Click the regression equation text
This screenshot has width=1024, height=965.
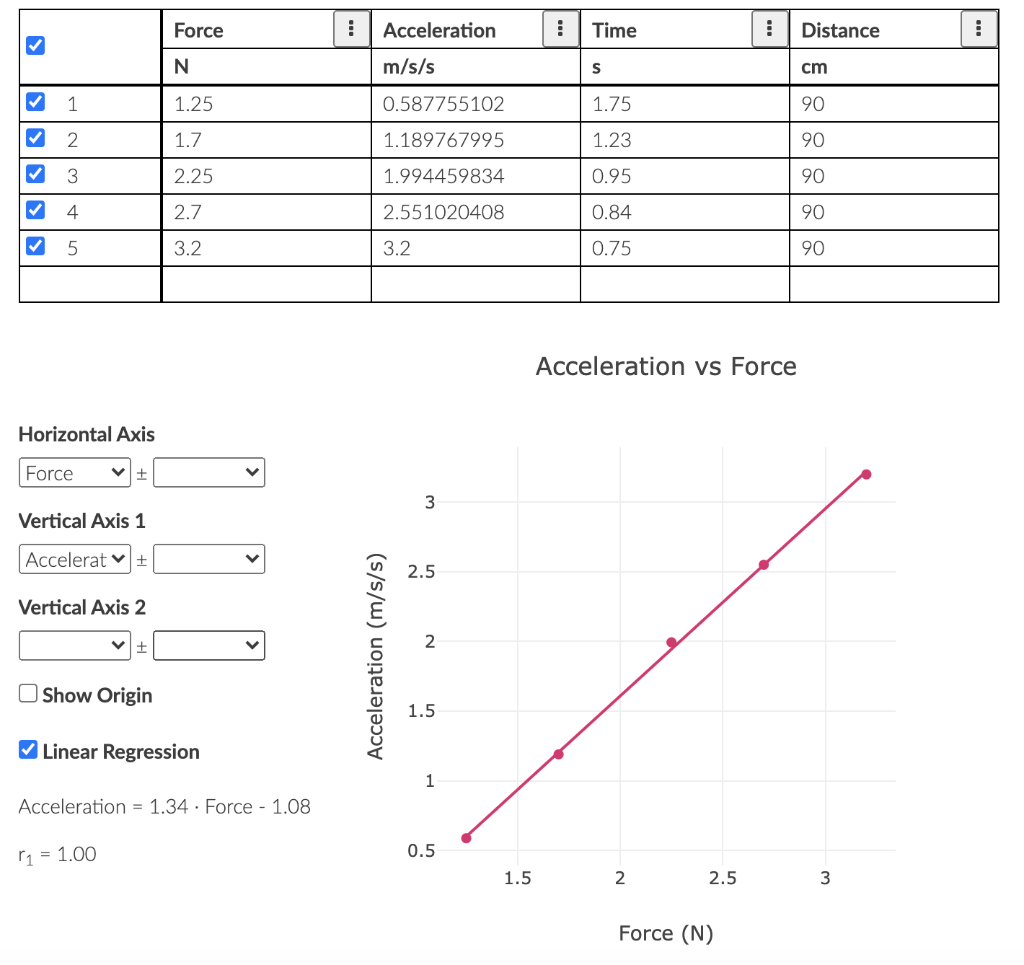click(164, 806)
